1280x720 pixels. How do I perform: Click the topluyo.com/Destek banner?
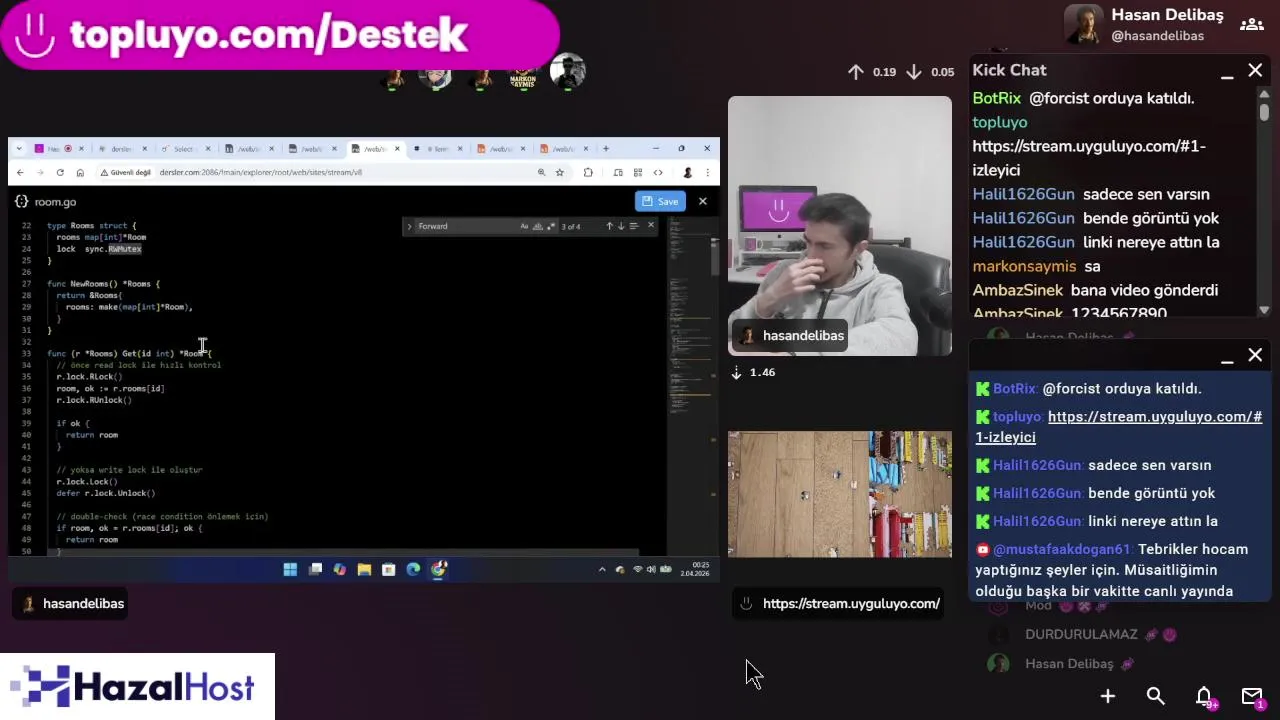pyautogui.click(x=279, y=35)
